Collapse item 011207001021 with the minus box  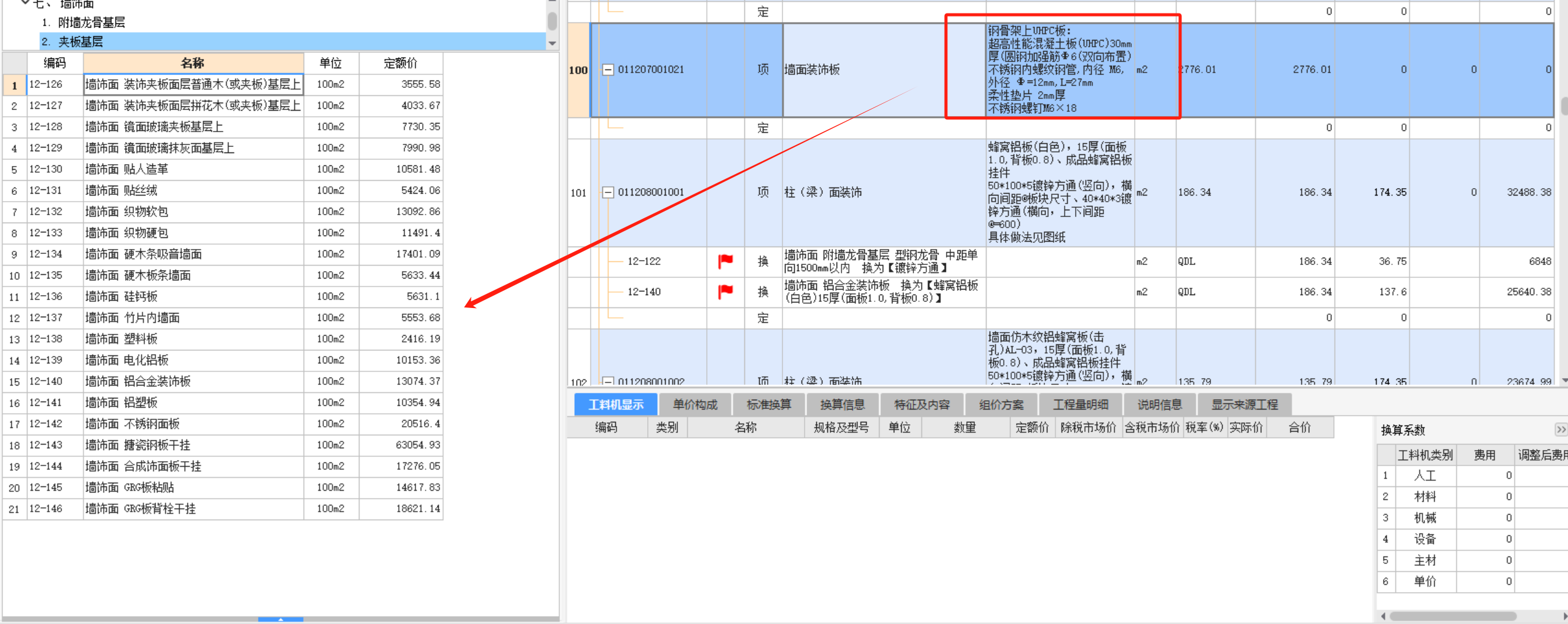[x=608, y=69]
